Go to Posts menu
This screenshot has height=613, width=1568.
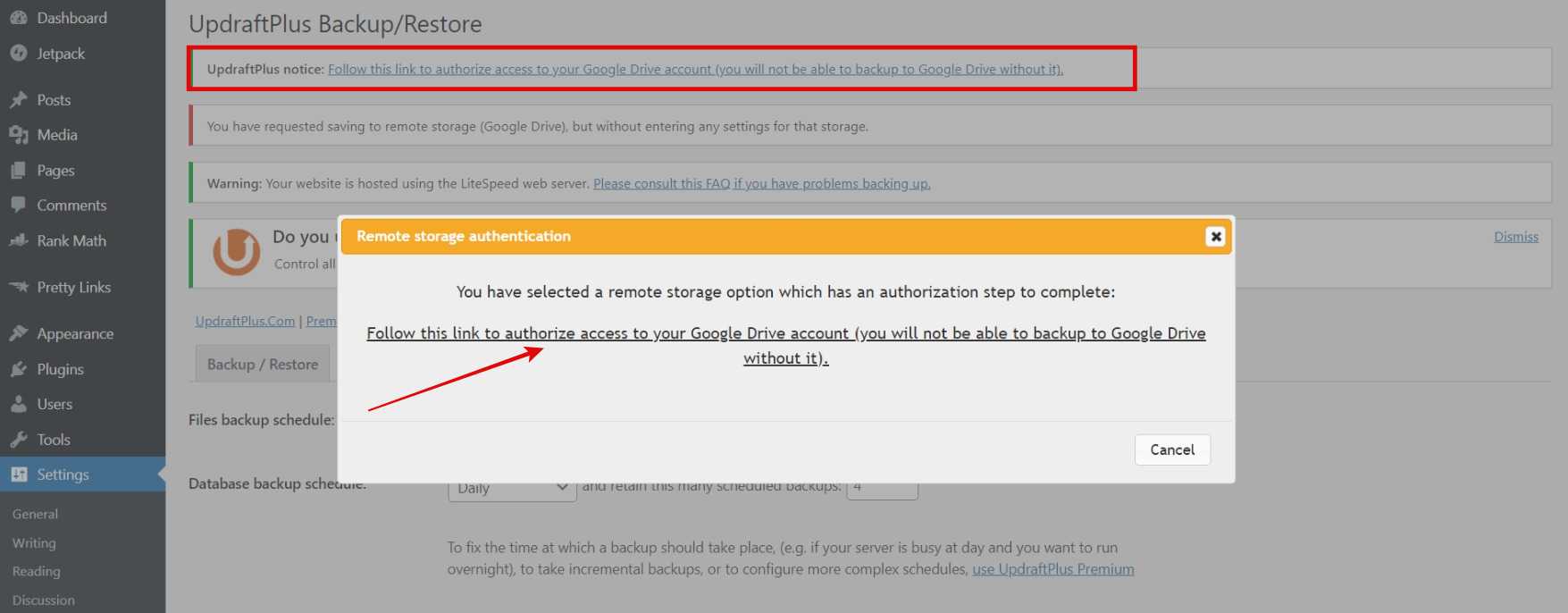[54, 100]
